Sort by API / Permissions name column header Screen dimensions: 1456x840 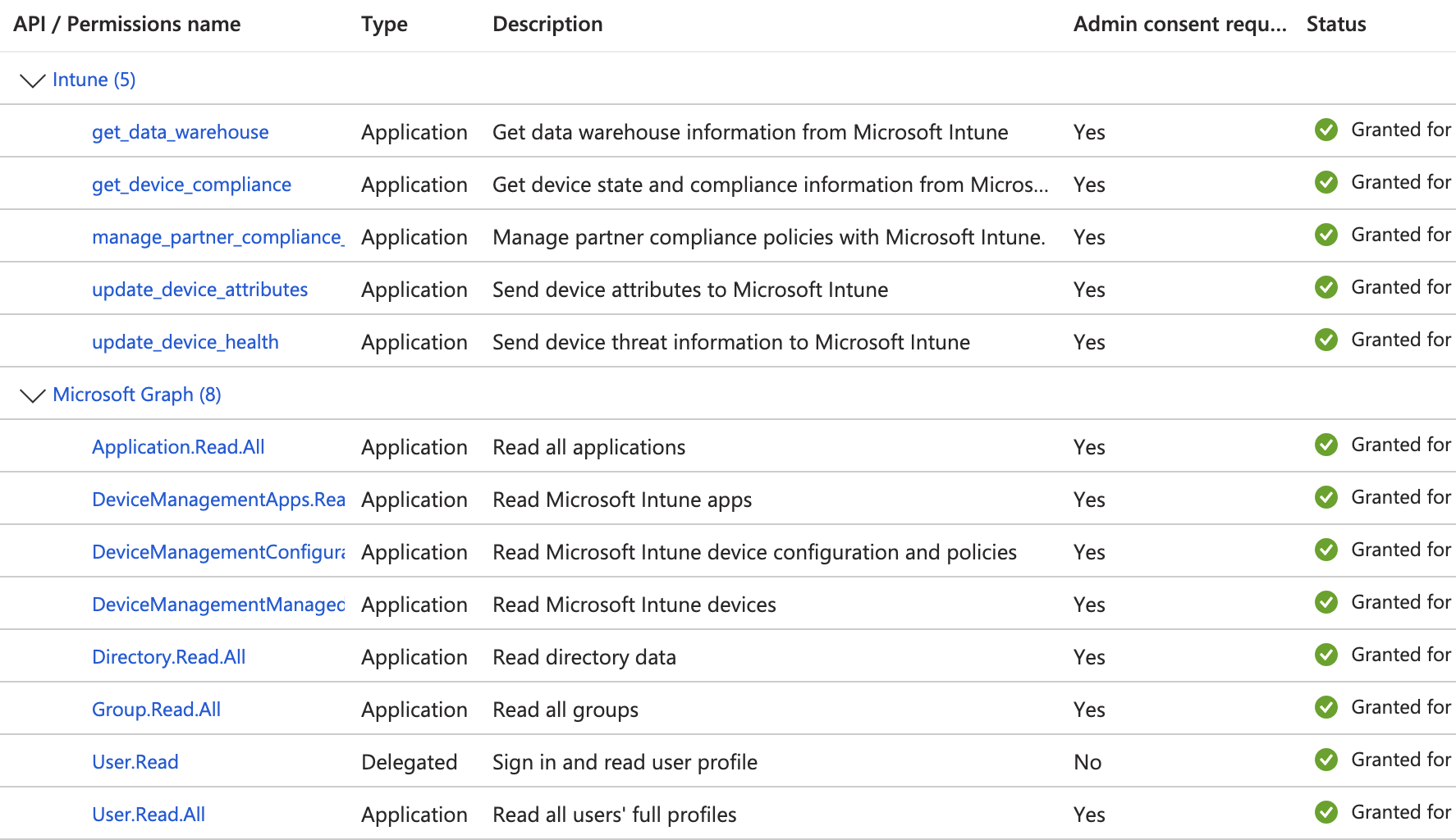(126, 24)
